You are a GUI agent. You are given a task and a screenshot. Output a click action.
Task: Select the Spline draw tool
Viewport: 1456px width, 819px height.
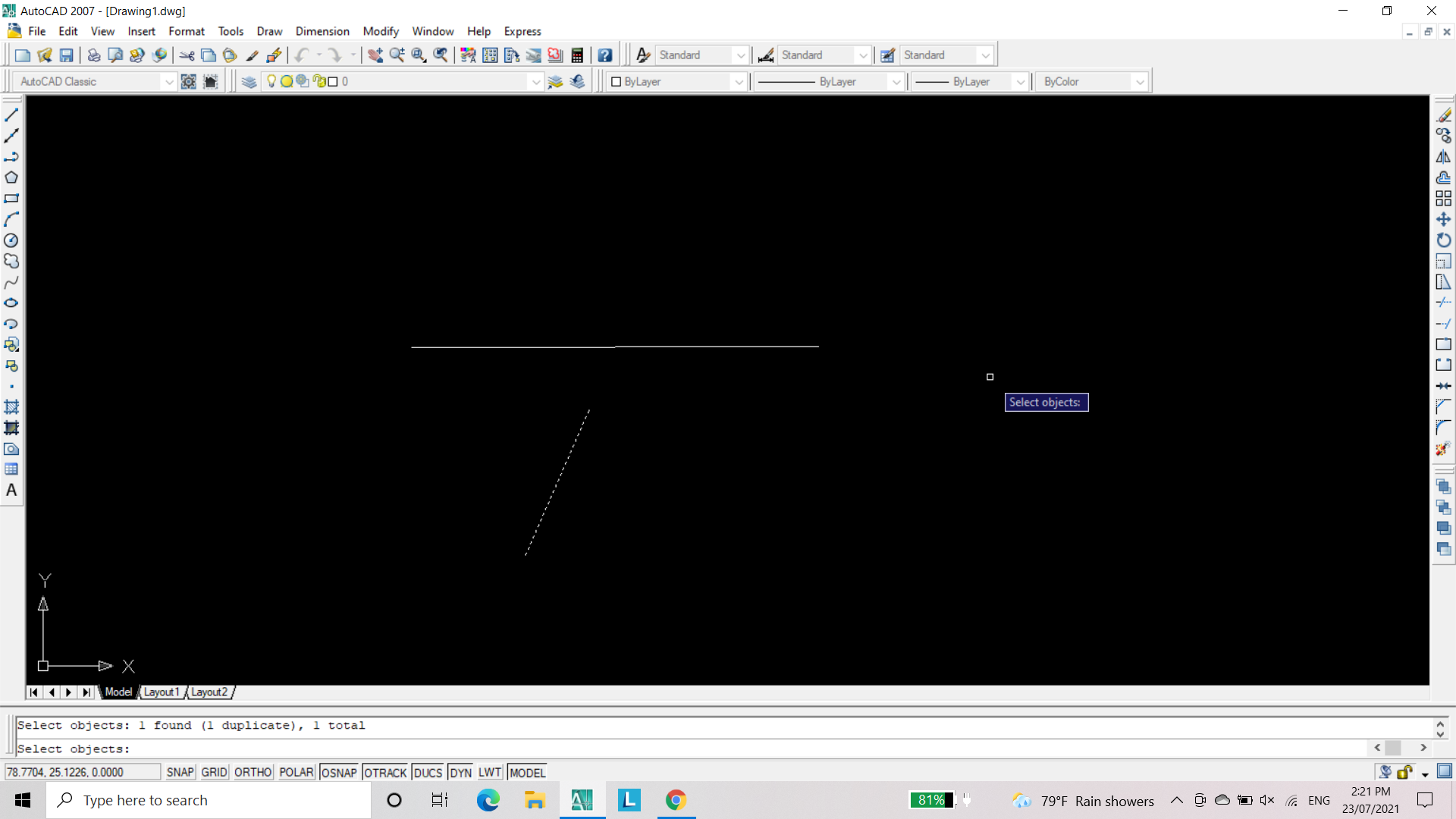click(x=11, y=282)
